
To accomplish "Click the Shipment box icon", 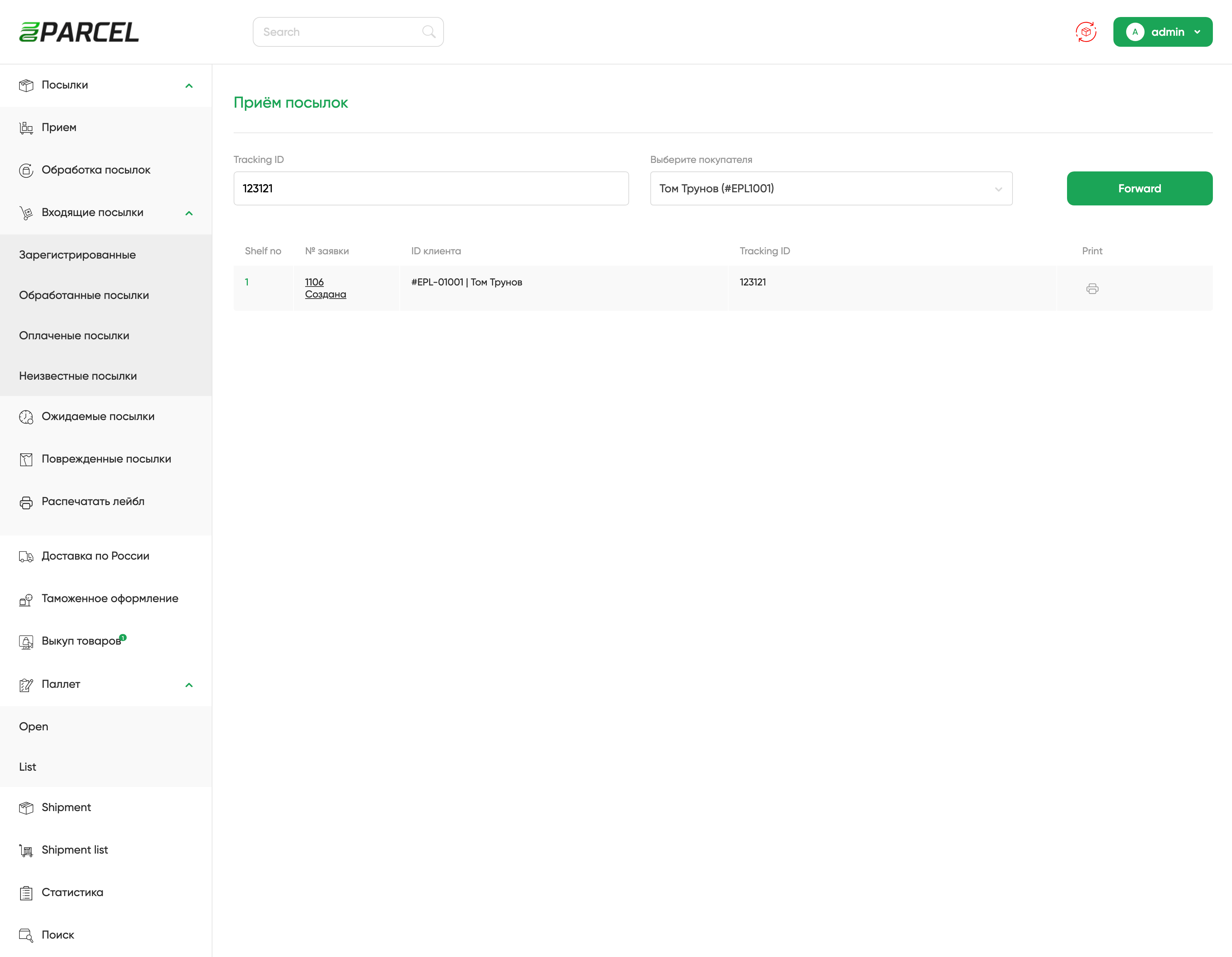I will click(x=26, y=808).
